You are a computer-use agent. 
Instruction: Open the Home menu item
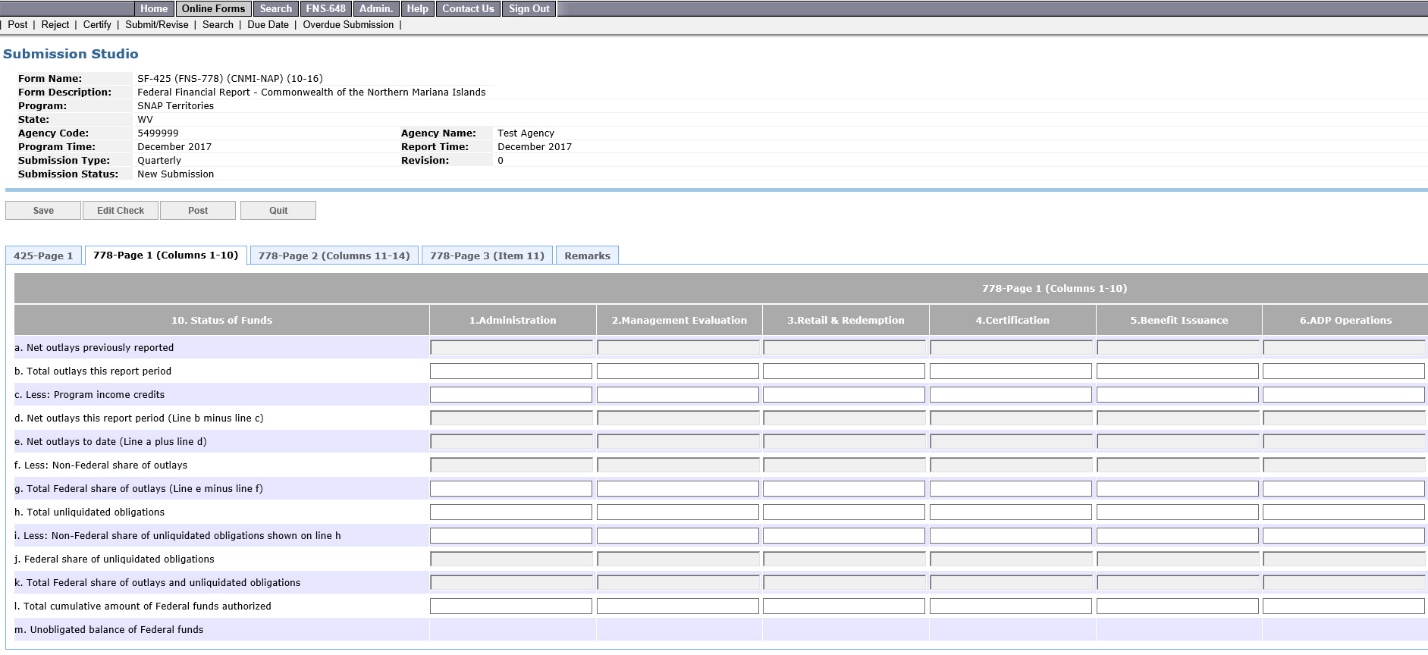tap(154, 9)
